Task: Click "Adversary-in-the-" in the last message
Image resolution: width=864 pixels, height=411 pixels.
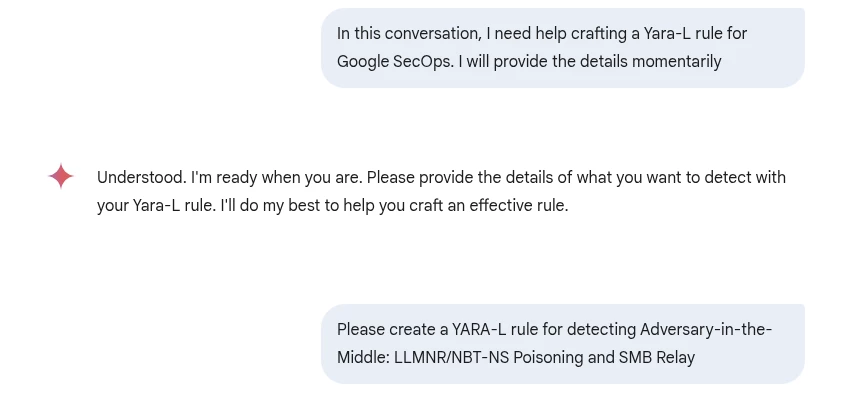Action: (706, 329)
